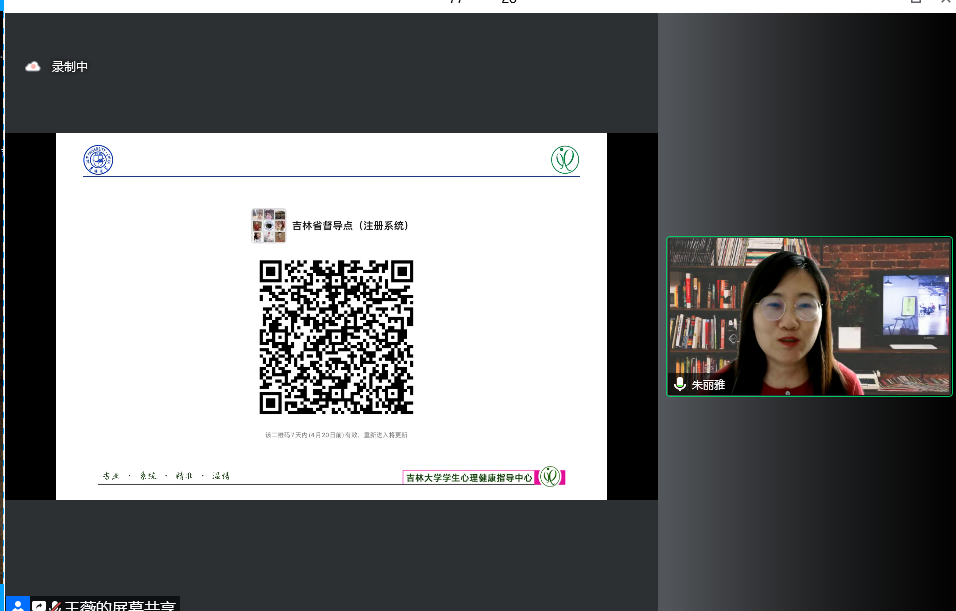This screenshot has width=956, height=611.
Task: Click the 王薇的屏幕共享 label
Action: tap(120, 605)
